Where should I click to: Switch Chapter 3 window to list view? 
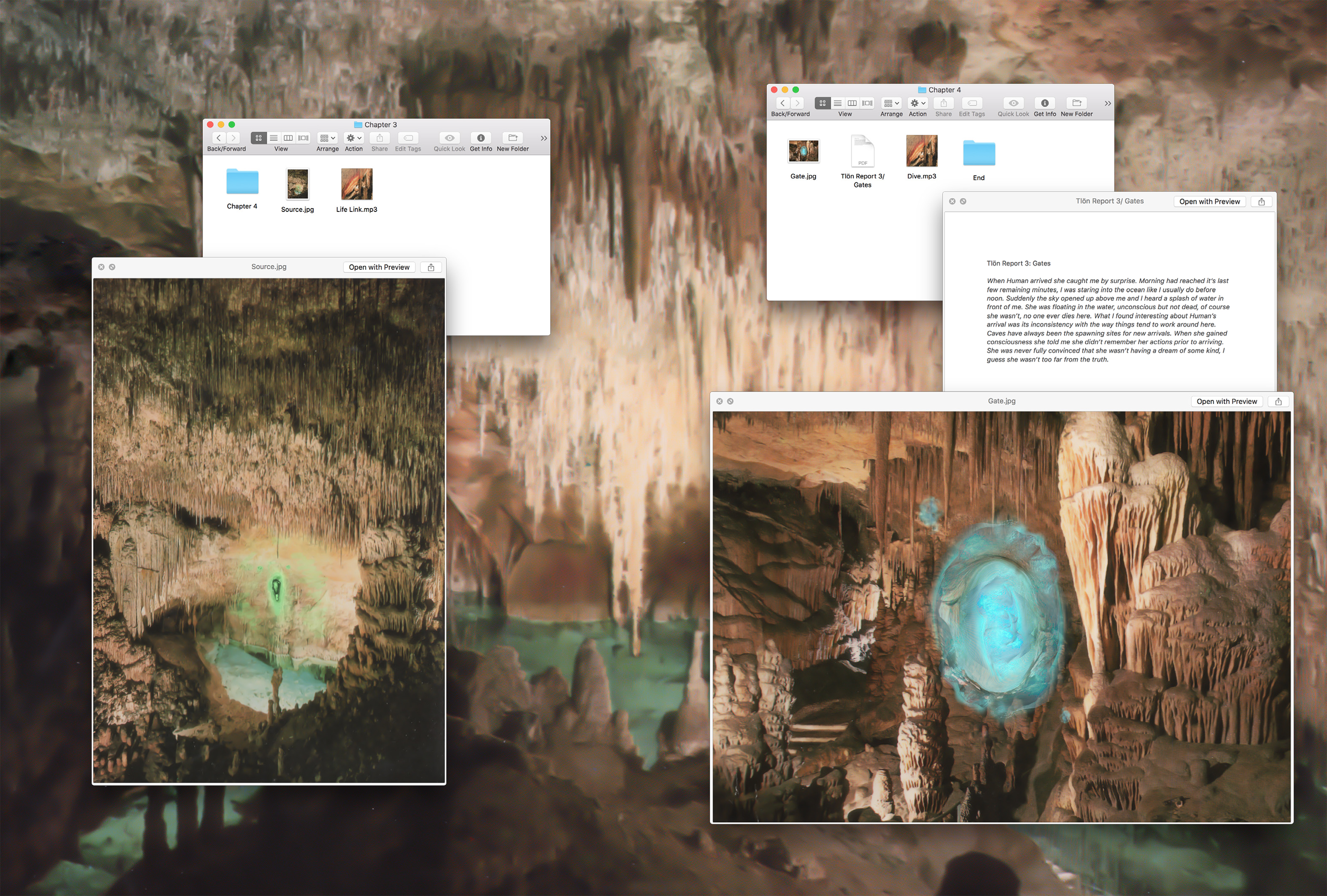coord(273,138)
